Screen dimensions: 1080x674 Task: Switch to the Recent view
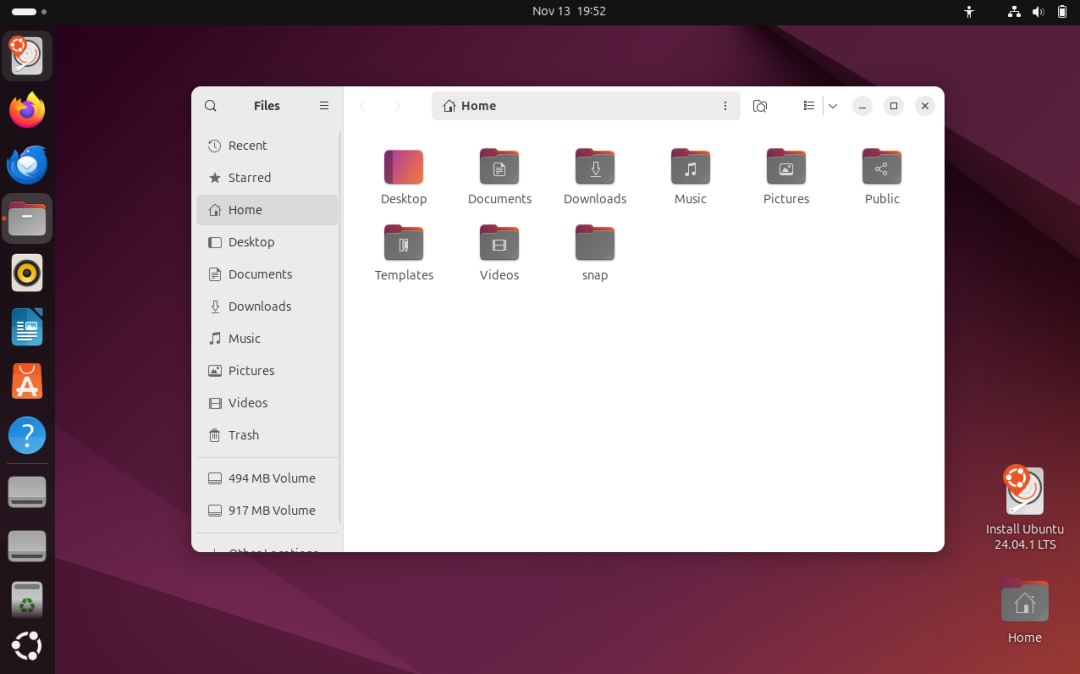246,145
